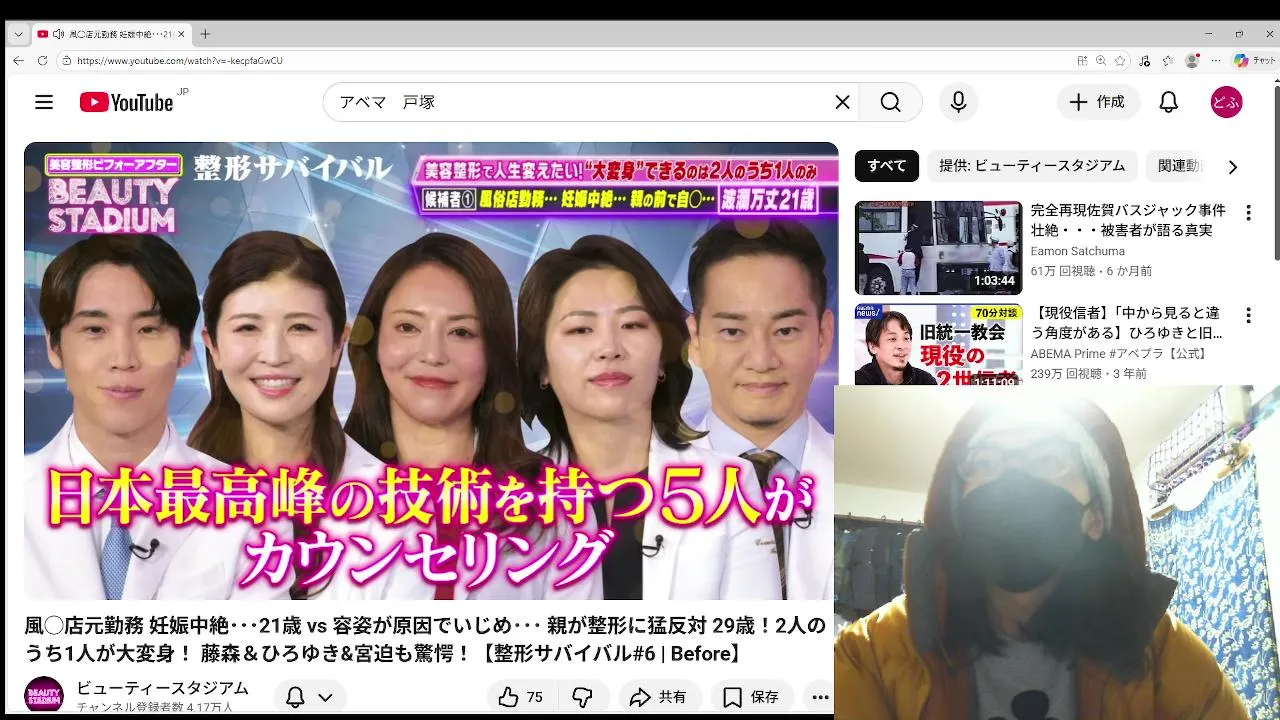Mute the tab via its speaker icon
The height and width of the screenshot is (720, 1280).
click(58, 34)
